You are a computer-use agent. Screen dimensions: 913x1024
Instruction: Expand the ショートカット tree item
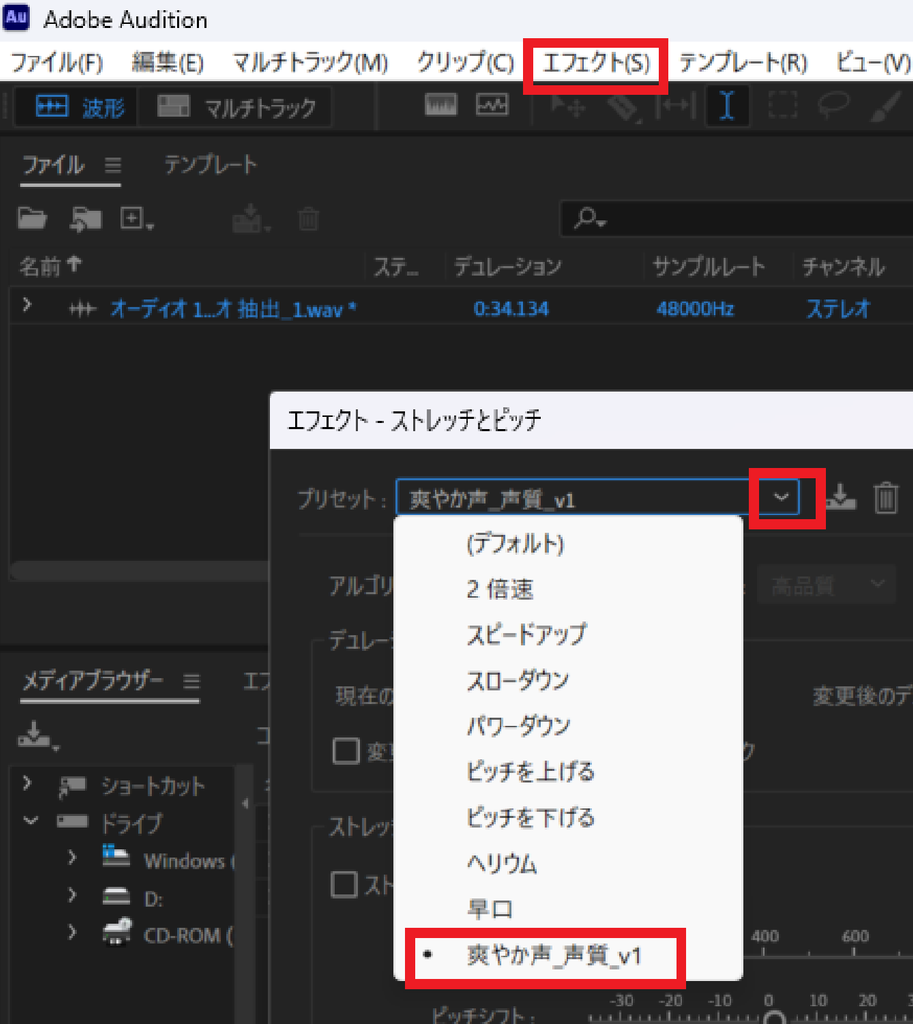27,782
